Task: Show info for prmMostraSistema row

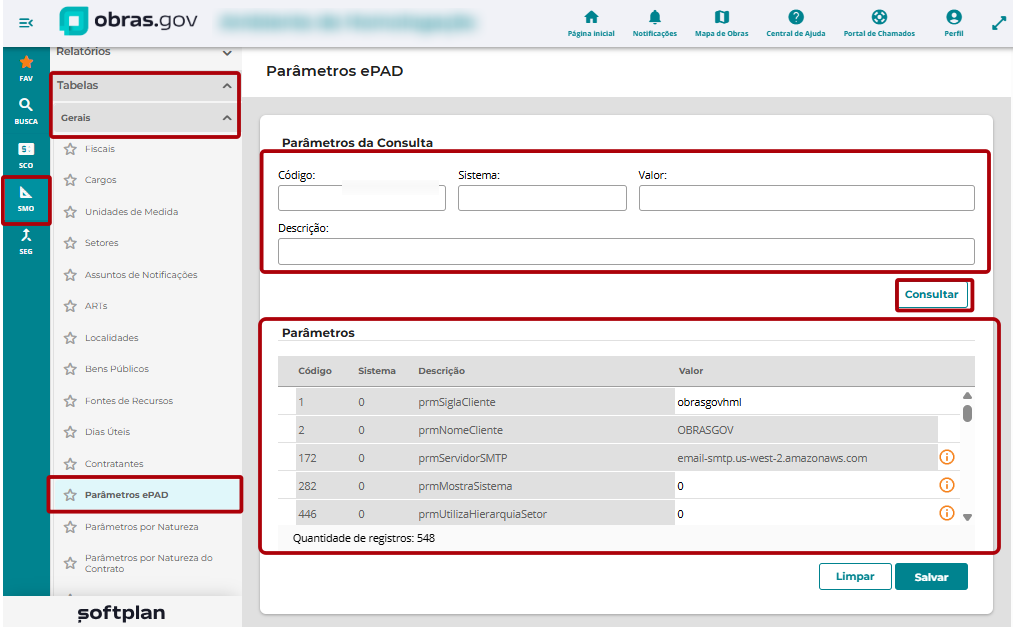Action: point(946,485)
